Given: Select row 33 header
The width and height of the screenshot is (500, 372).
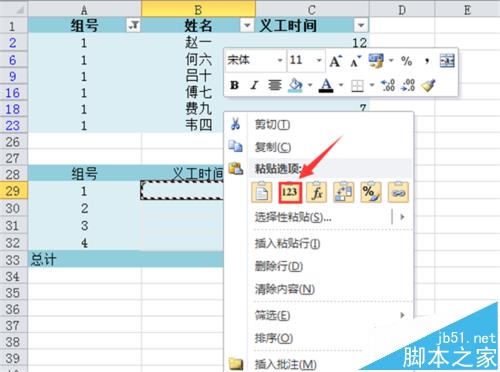Looking at the screenshot, I should [13, 260].
